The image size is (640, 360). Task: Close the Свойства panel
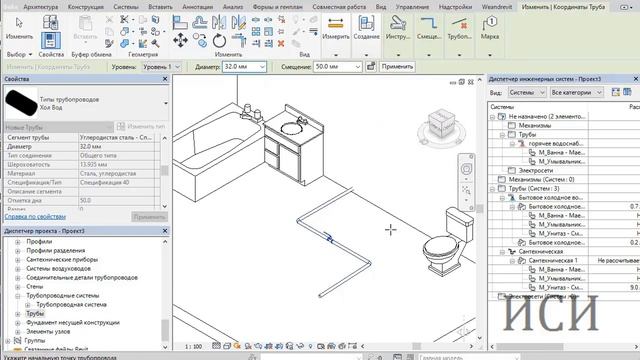tap(165, 79)
